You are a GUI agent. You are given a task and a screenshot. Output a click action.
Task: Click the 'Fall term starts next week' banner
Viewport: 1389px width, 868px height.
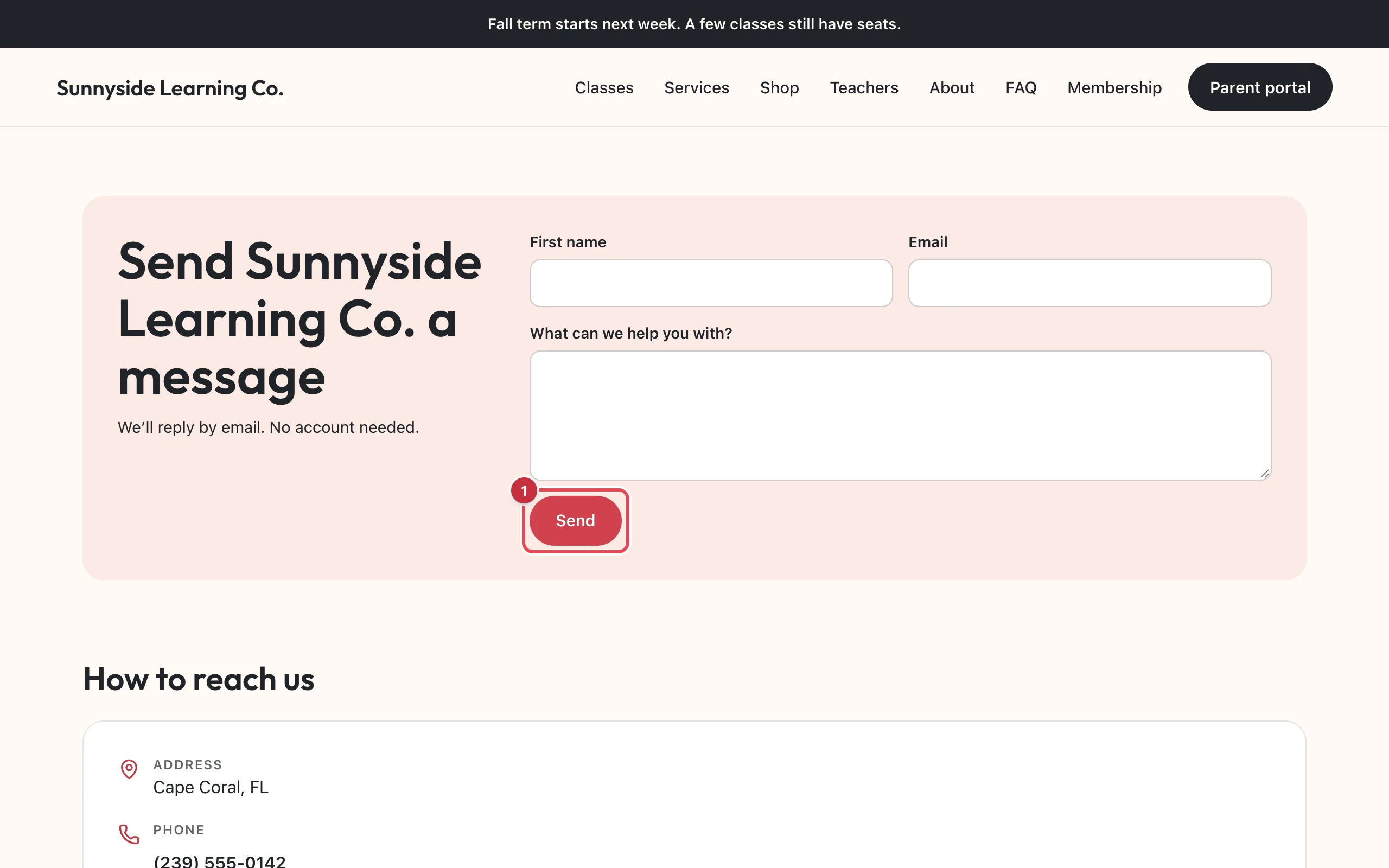pos(694,24)
